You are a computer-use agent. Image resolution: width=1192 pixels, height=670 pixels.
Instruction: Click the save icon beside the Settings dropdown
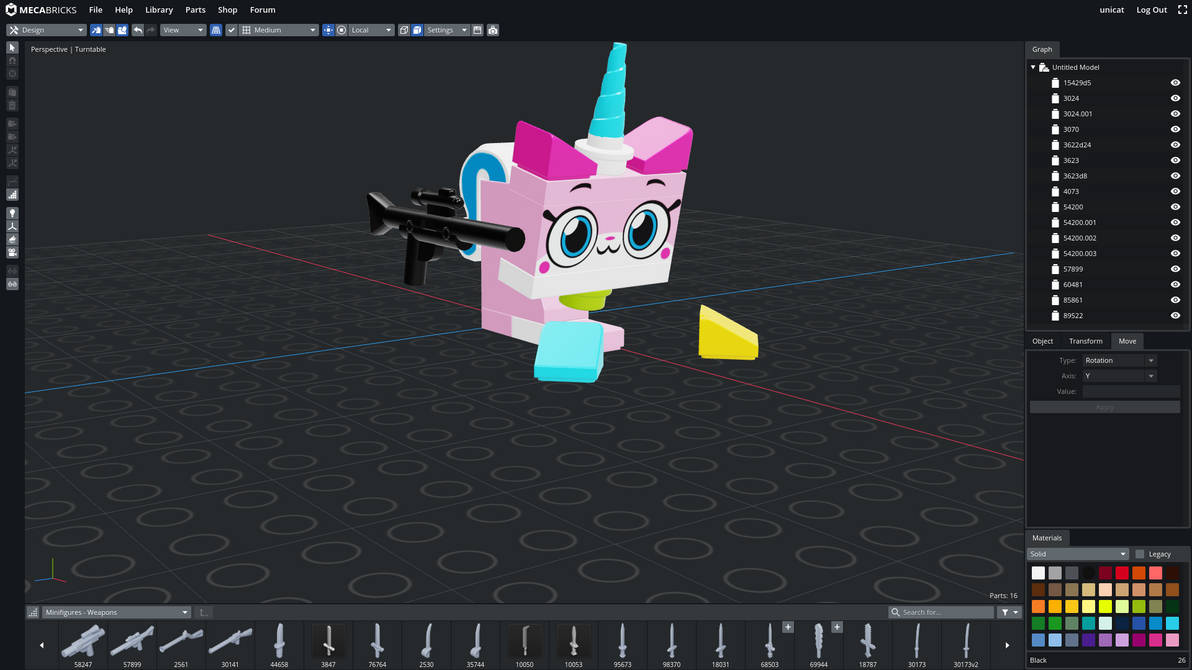click(477, 30)
